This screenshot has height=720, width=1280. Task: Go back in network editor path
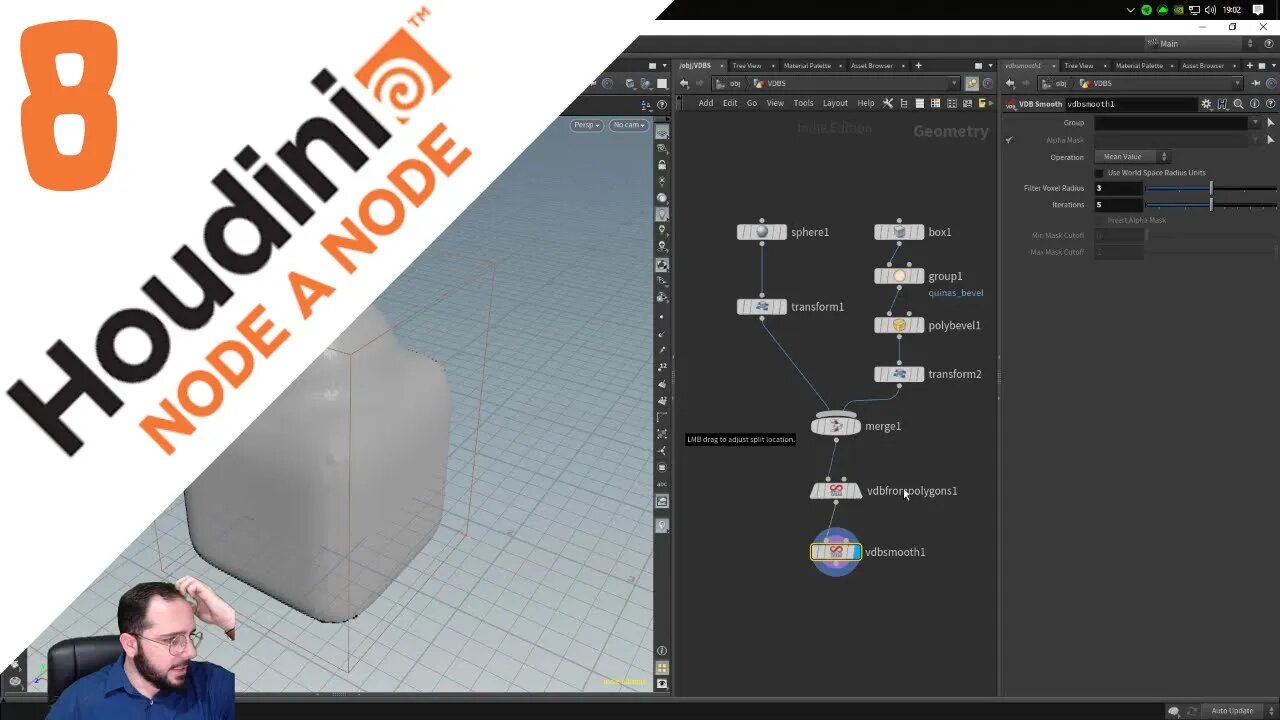[684, 84]
